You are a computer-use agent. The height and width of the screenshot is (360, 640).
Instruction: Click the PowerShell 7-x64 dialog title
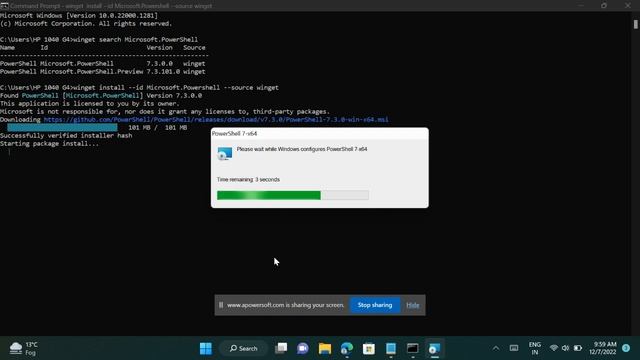(234, 133)
